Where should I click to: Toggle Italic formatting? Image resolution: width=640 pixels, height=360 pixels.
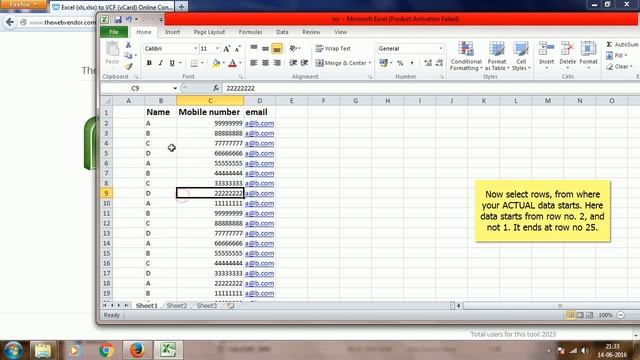pos(160,63)
